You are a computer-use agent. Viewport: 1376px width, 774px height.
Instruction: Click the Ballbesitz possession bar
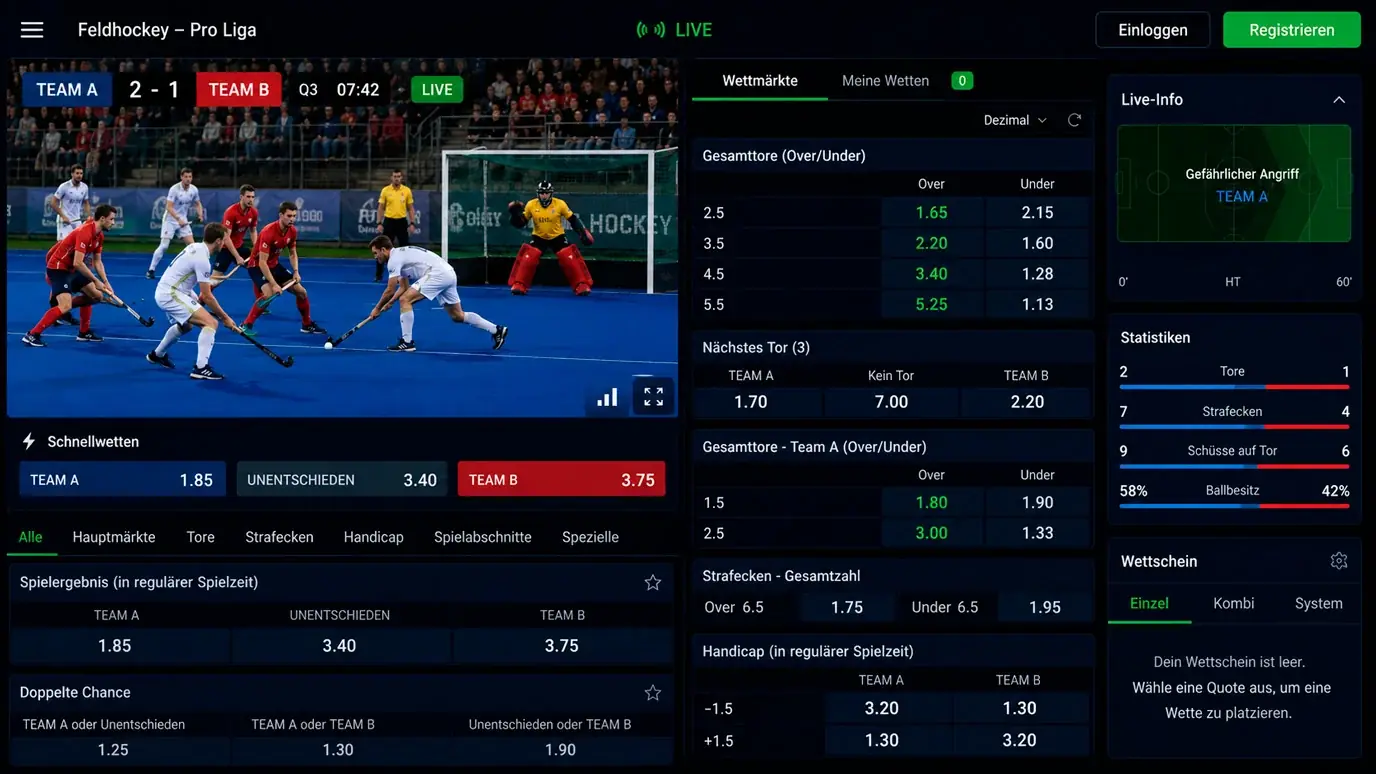[x=1234, y=506]
